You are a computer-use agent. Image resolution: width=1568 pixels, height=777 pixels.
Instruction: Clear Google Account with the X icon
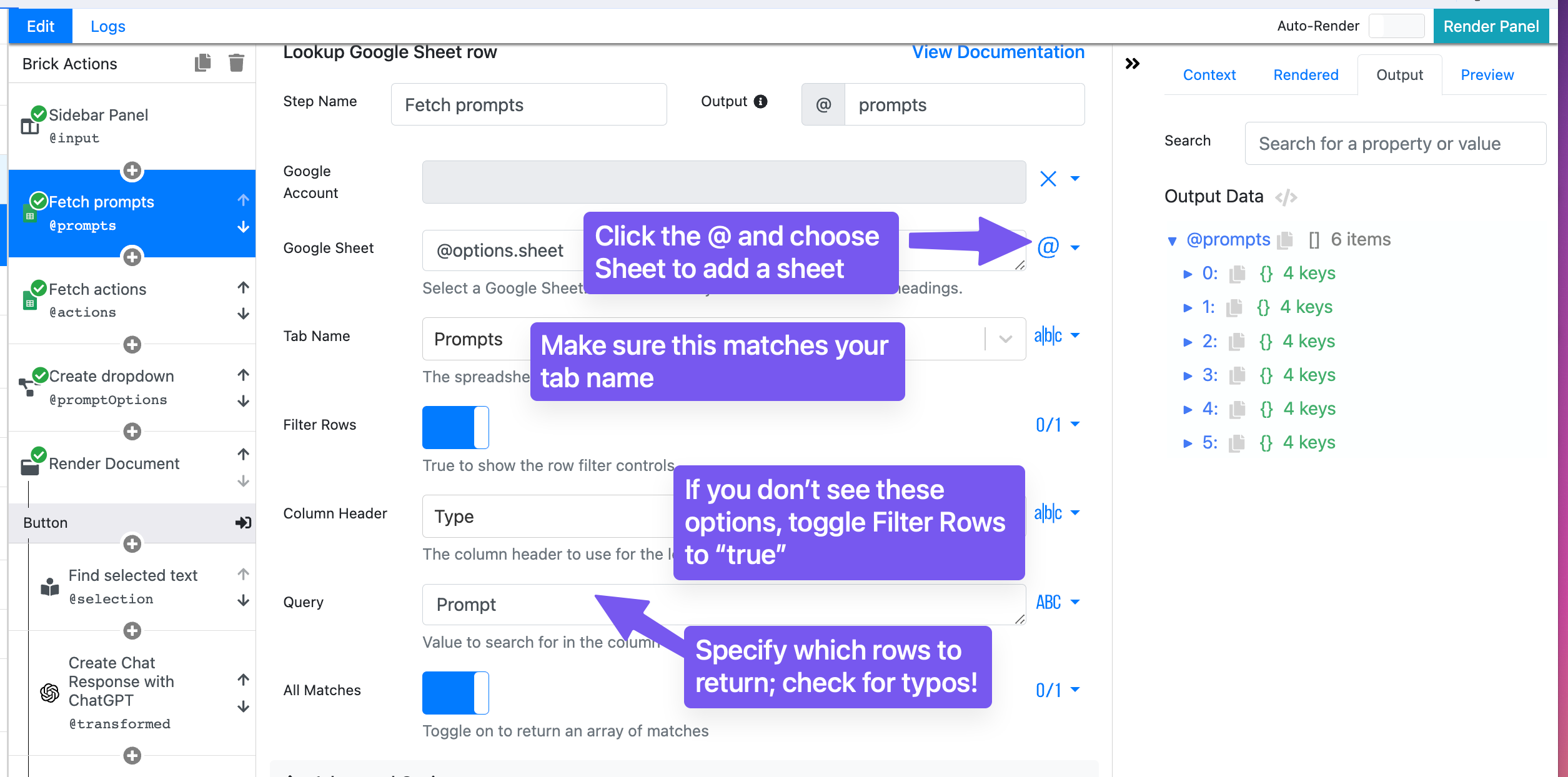point(1048,179)
